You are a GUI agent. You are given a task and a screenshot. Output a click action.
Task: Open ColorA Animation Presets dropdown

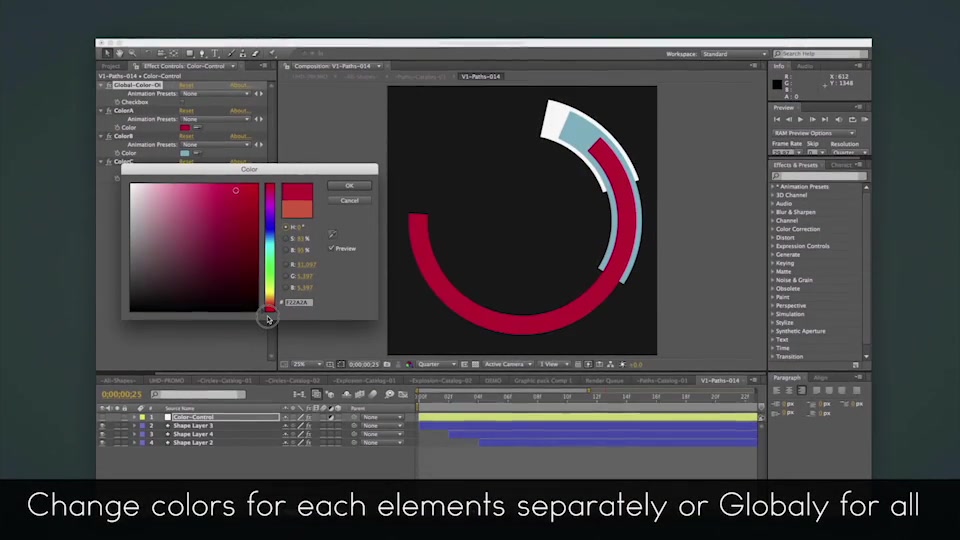pos(216,119)
